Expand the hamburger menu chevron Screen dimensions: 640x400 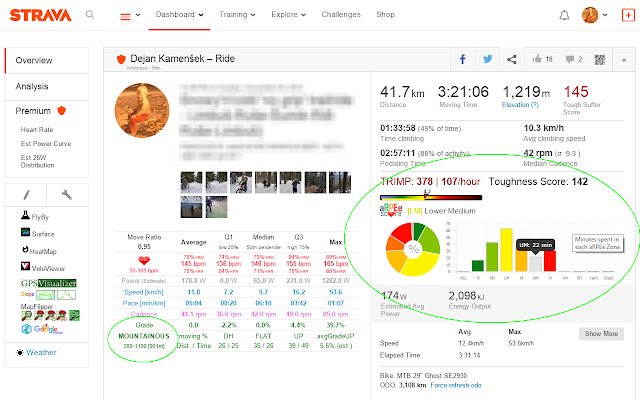point(138,15)
